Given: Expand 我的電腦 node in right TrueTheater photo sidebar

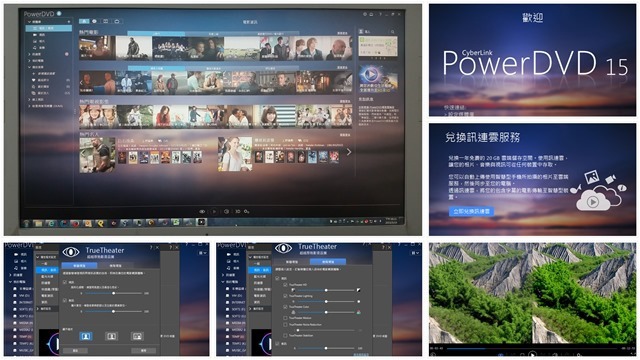Looking at the screenshot, I should [224, 282].
